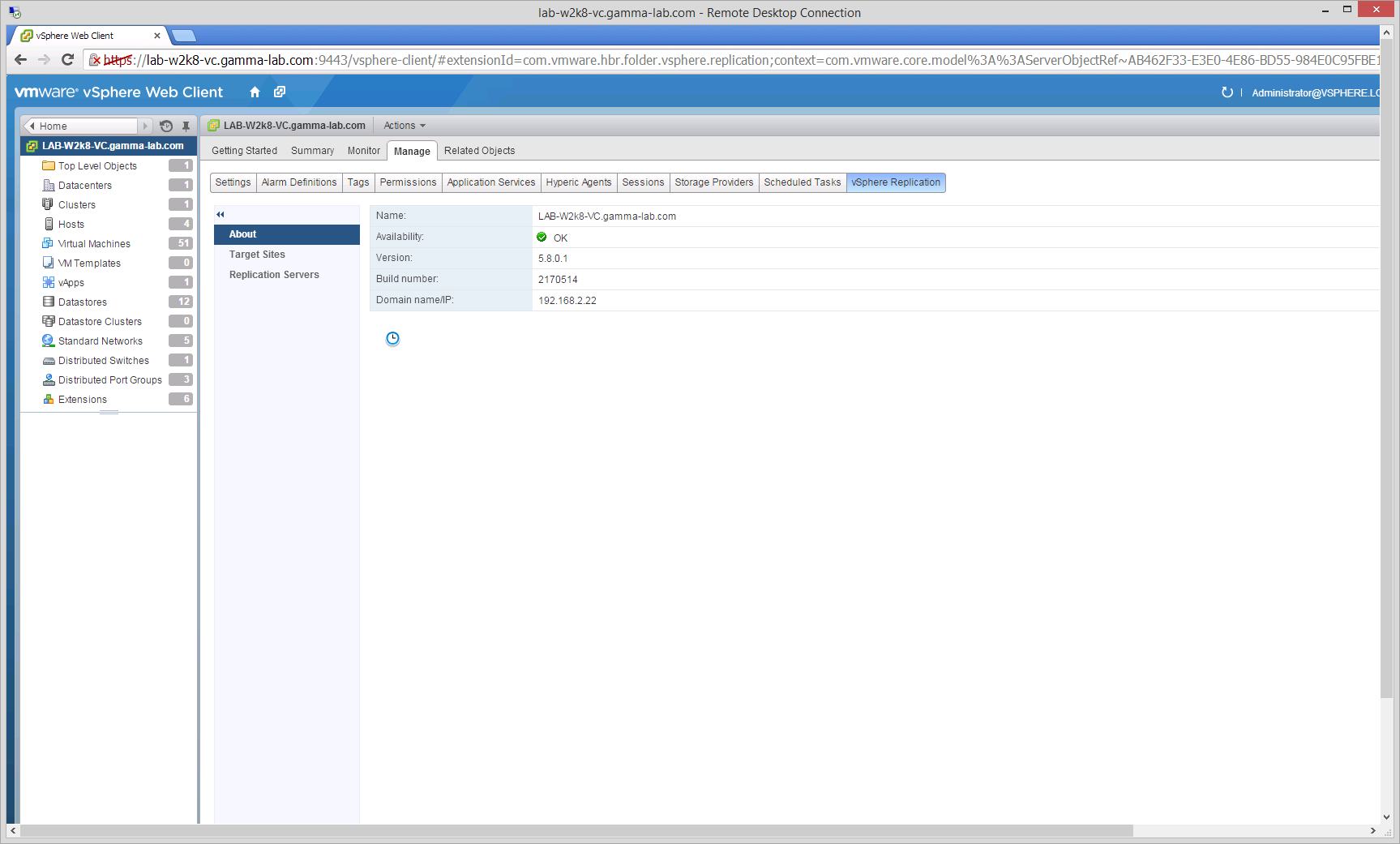The width and height of the screenshot is (1400, 844).
Task: Click the browser reload button
Action: [67, 60]
